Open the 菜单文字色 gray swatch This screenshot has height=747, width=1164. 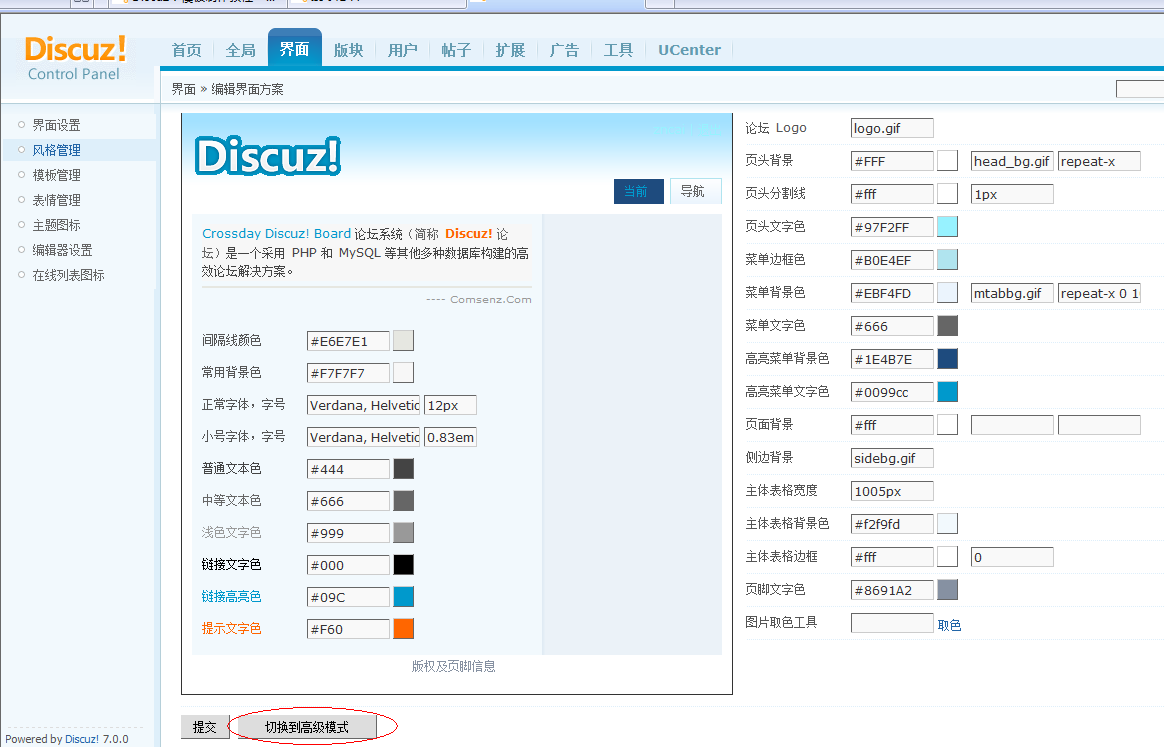point(947,325)
